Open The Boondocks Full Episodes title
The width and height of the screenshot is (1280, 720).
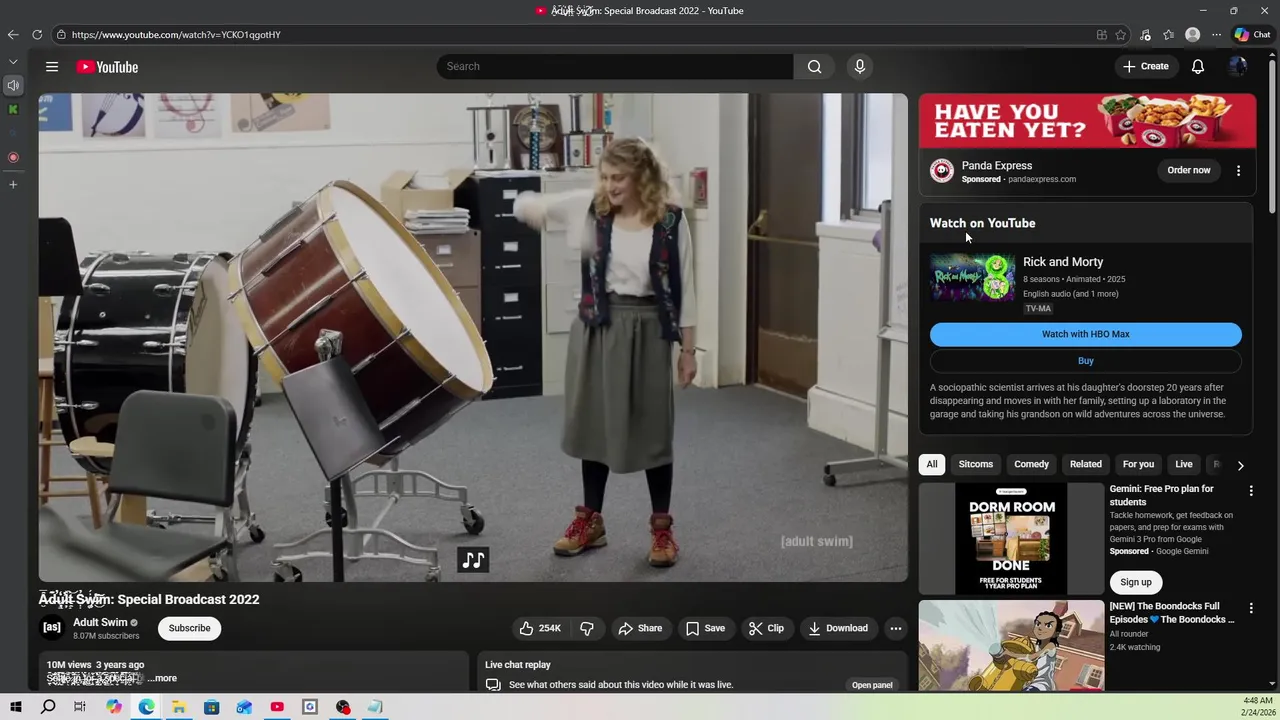coord(1171,613)
